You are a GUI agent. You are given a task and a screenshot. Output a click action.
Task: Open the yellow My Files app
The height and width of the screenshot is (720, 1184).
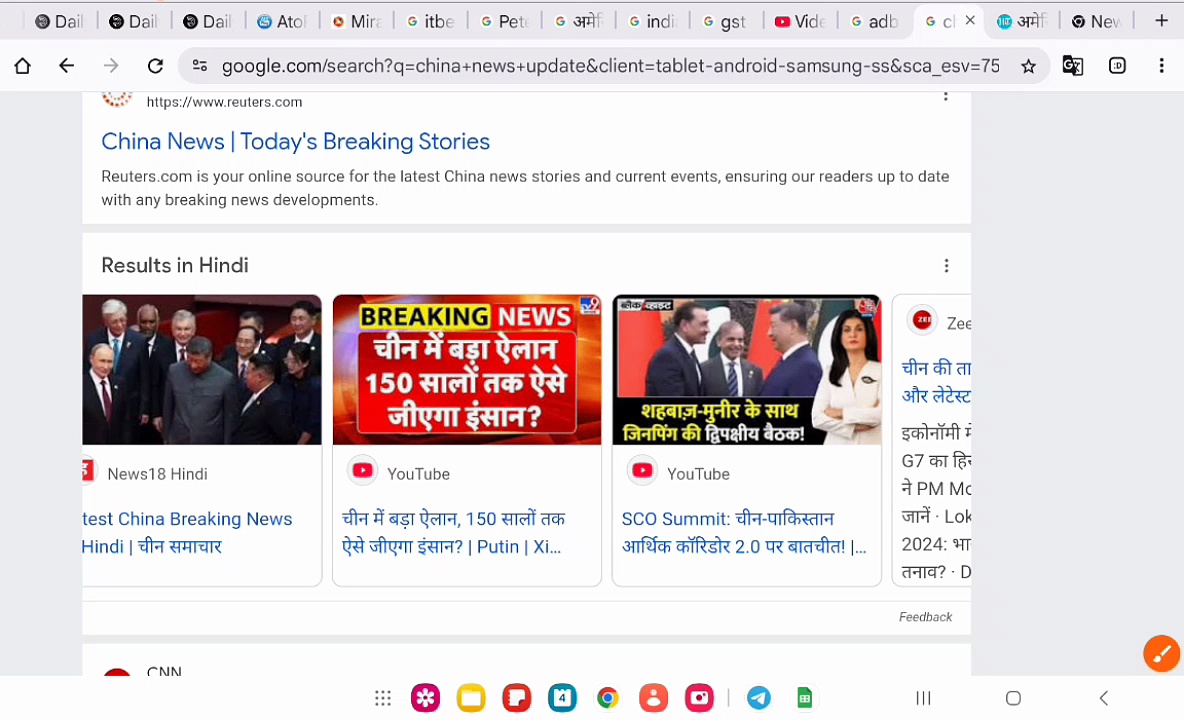471,698
